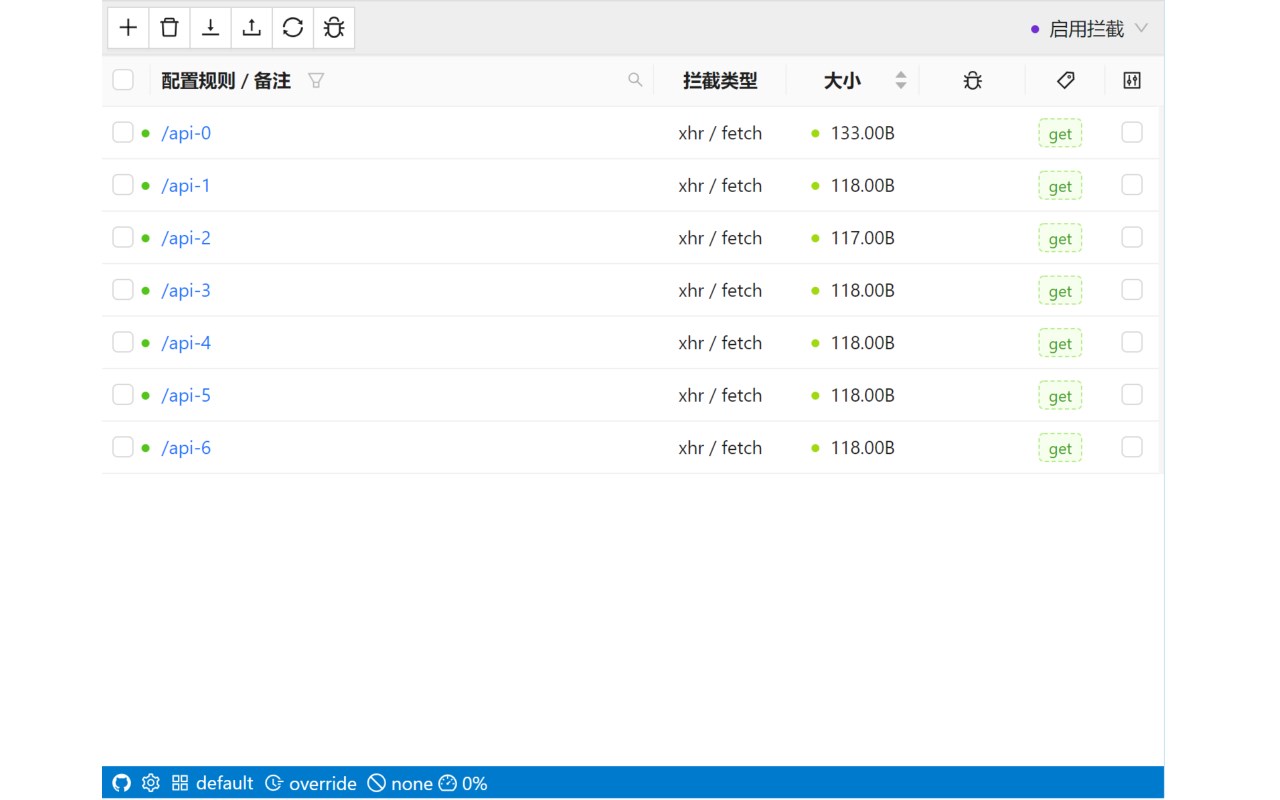Click the search magnifier icon in header
1280x800 pixels.
(x=635, y=80)
